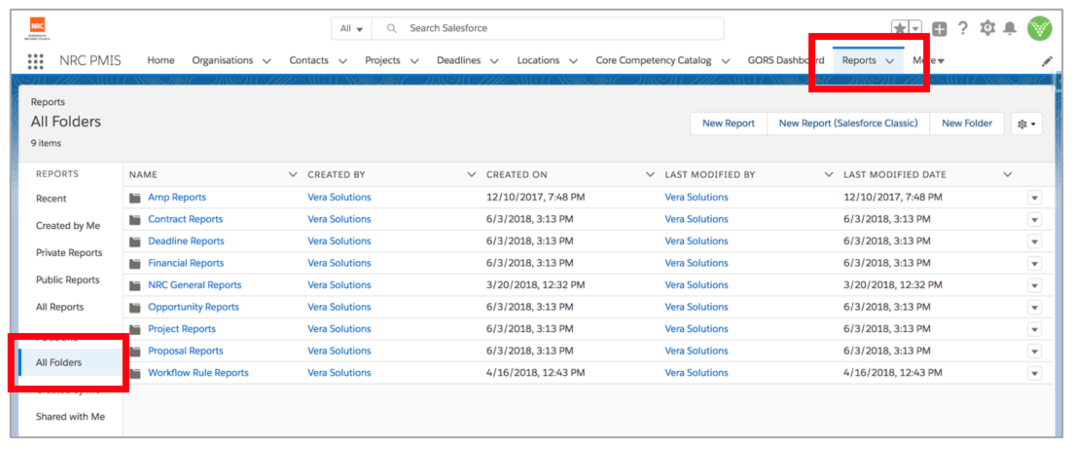Click the pencil edit navigation icon
This screenshot has width=1078, height=452.
[x=1047, y=61]
